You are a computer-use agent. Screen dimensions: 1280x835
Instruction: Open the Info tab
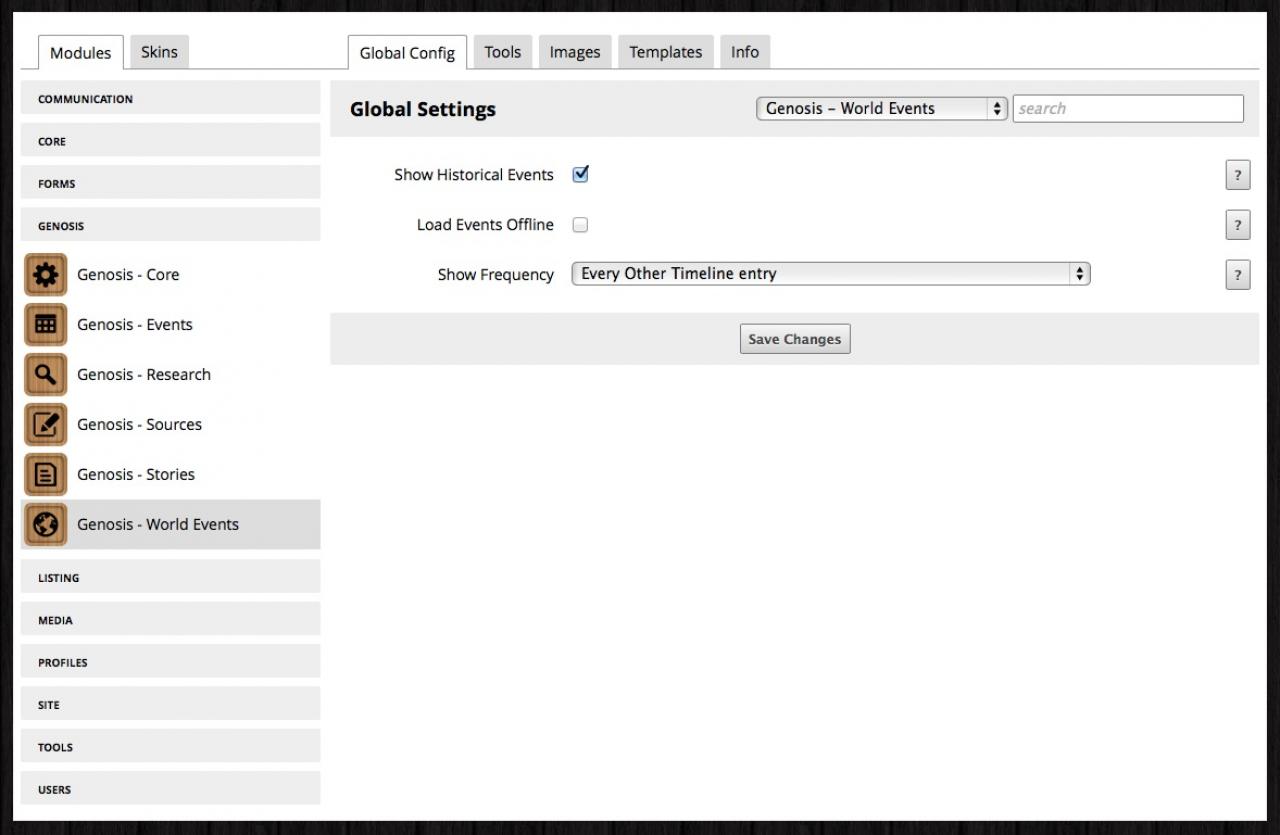pos(745,52)
